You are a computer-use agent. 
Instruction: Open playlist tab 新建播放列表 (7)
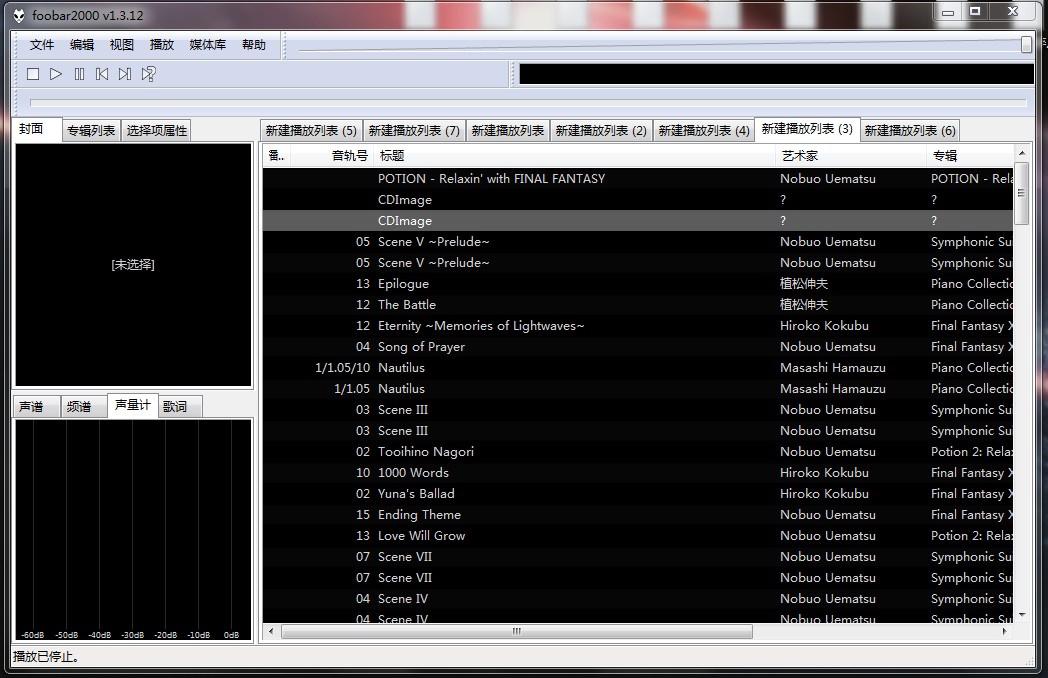tap(414, 130)
